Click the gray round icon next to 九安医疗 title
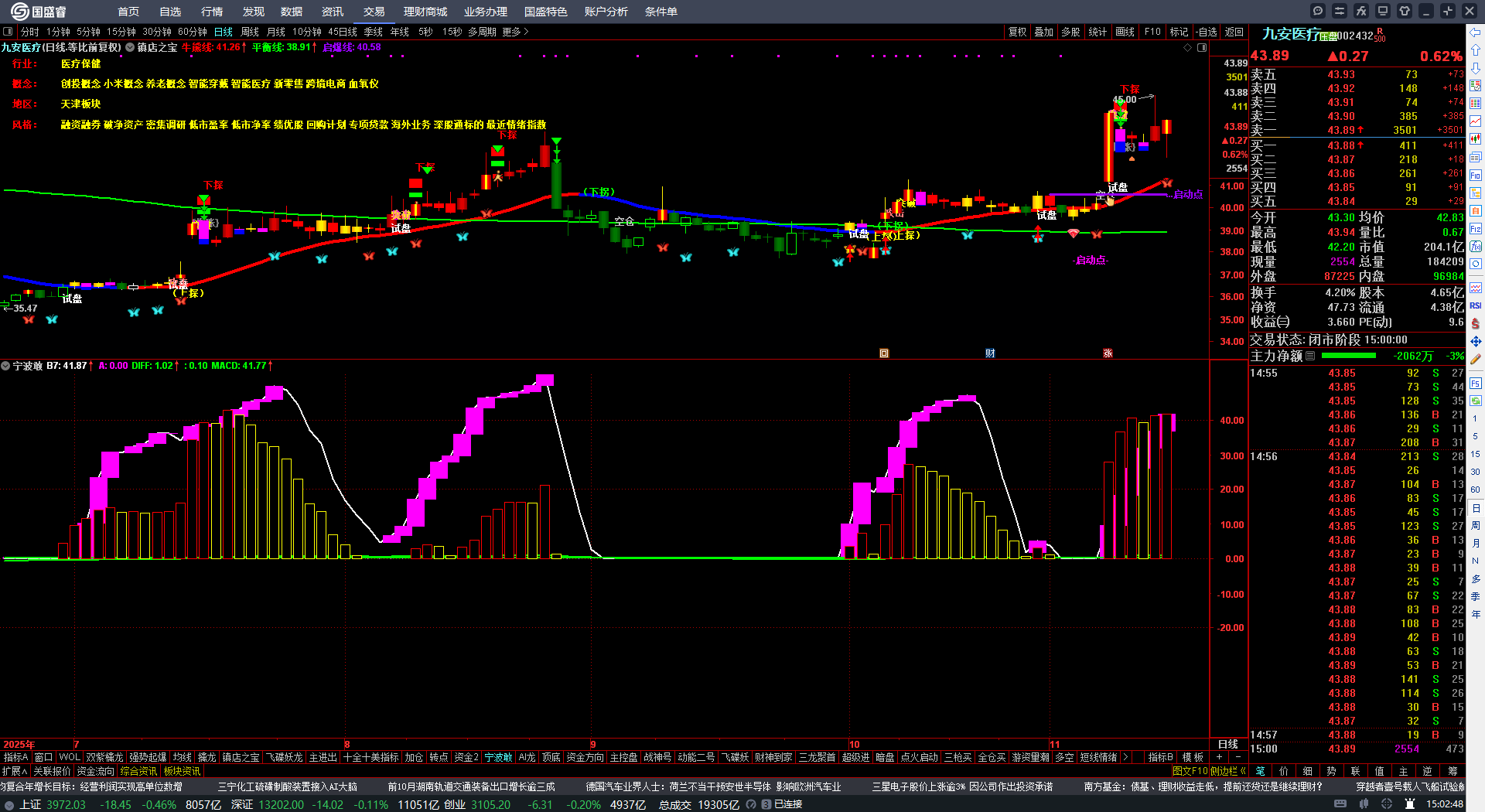The height and width of the screenshot is (812, 1485). point(130,47)
